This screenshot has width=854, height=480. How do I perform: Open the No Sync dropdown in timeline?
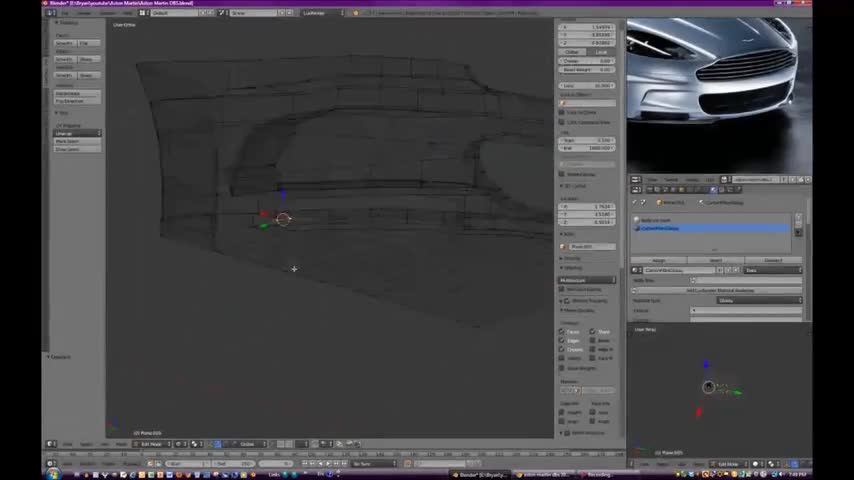(374, 464)
